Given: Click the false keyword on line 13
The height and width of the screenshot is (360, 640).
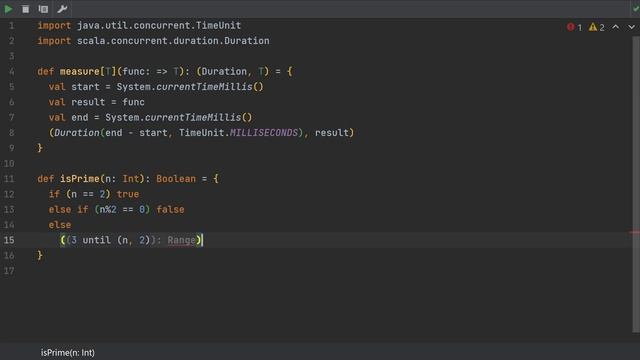Looking at the screenshot, I should pos(170,209).
